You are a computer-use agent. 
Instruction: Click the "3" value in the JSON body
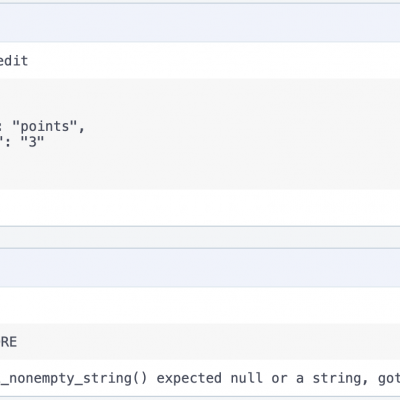click(x=32, y=142)
